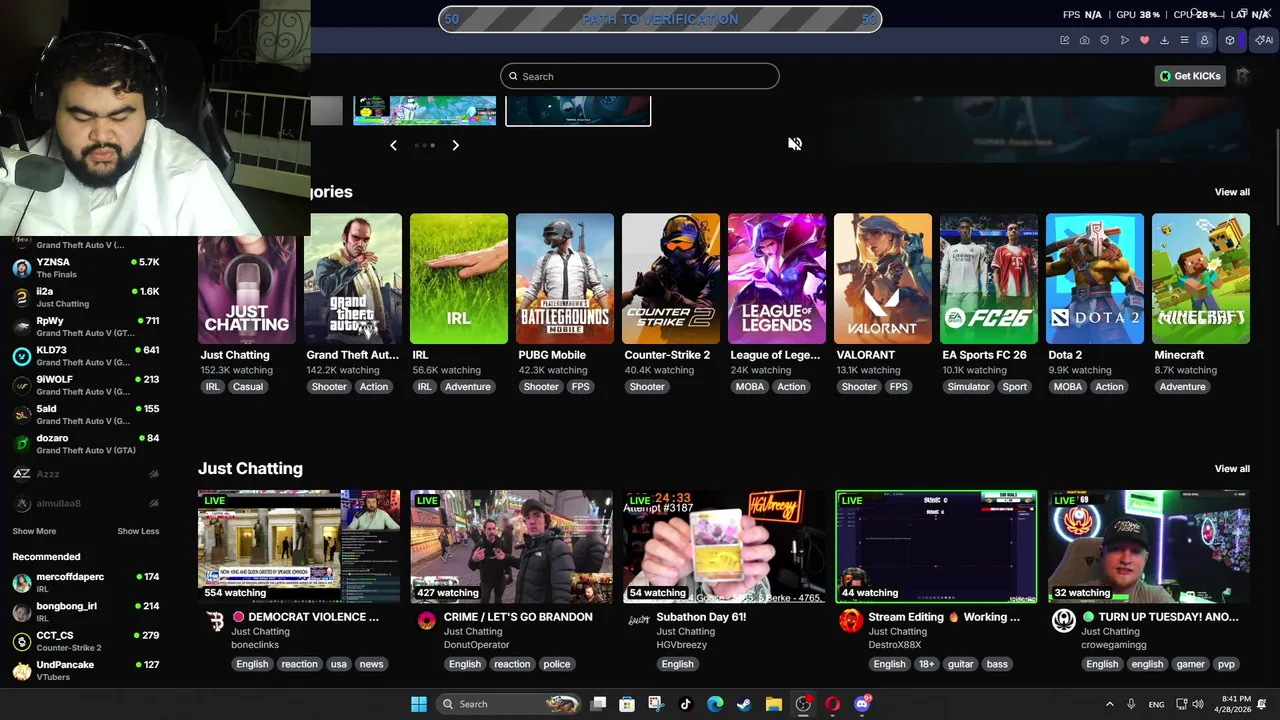Open ii2a channel in sidebar
The width and height of the screenshot is (1280, 720).
click(86, 297)
